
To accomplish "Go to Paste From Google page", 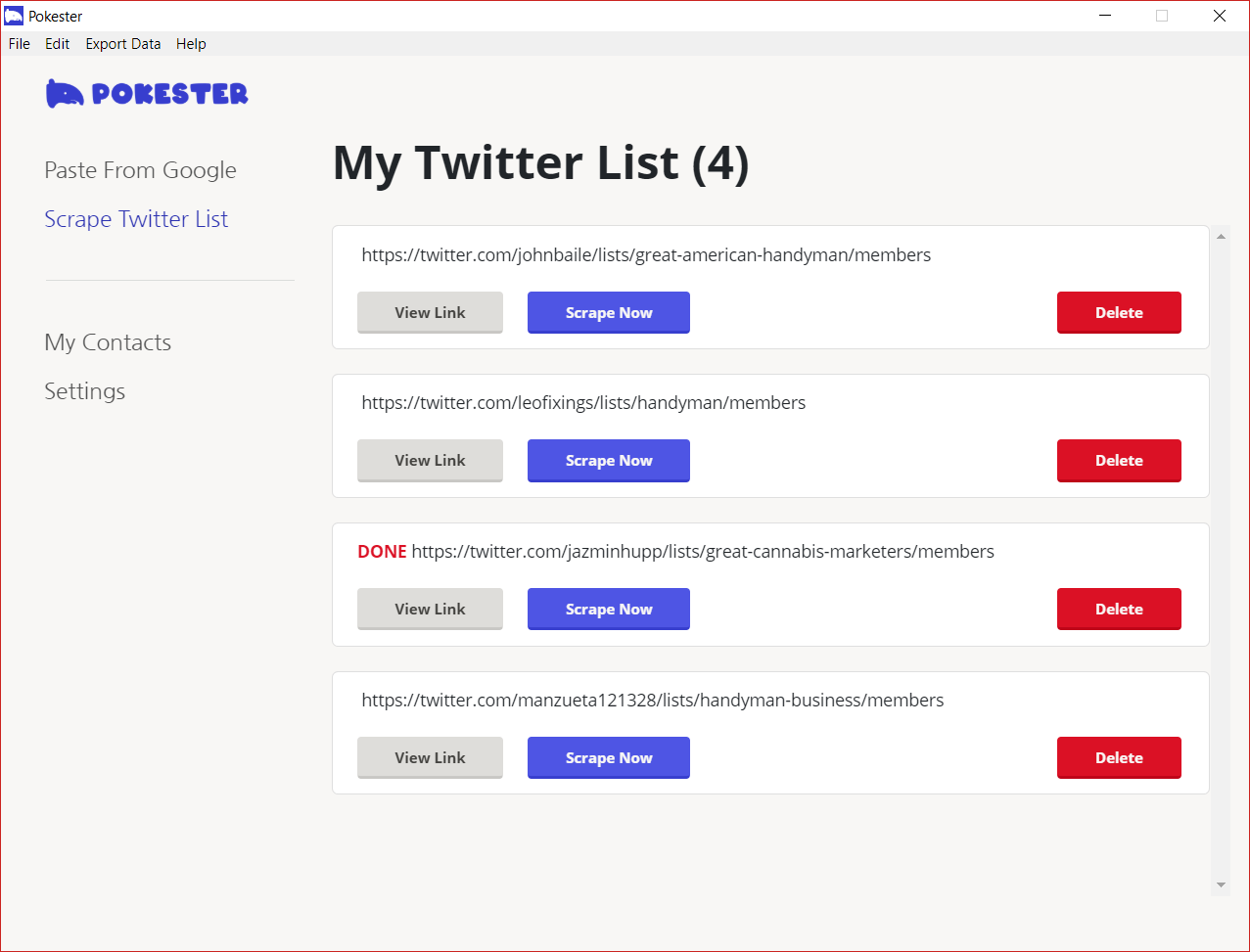I will pyautogui.click(x=140, y=170).
